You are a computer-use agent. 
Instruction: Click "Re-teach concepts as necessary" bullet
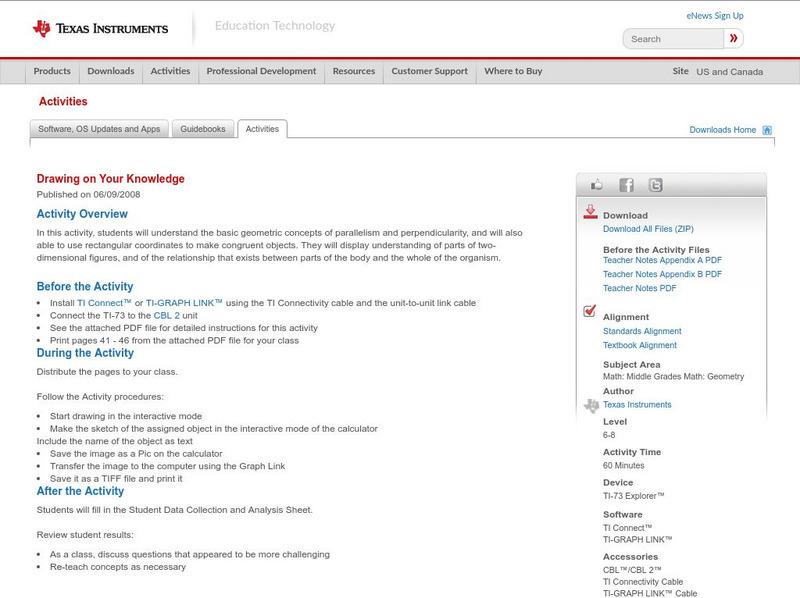(118, 567)
